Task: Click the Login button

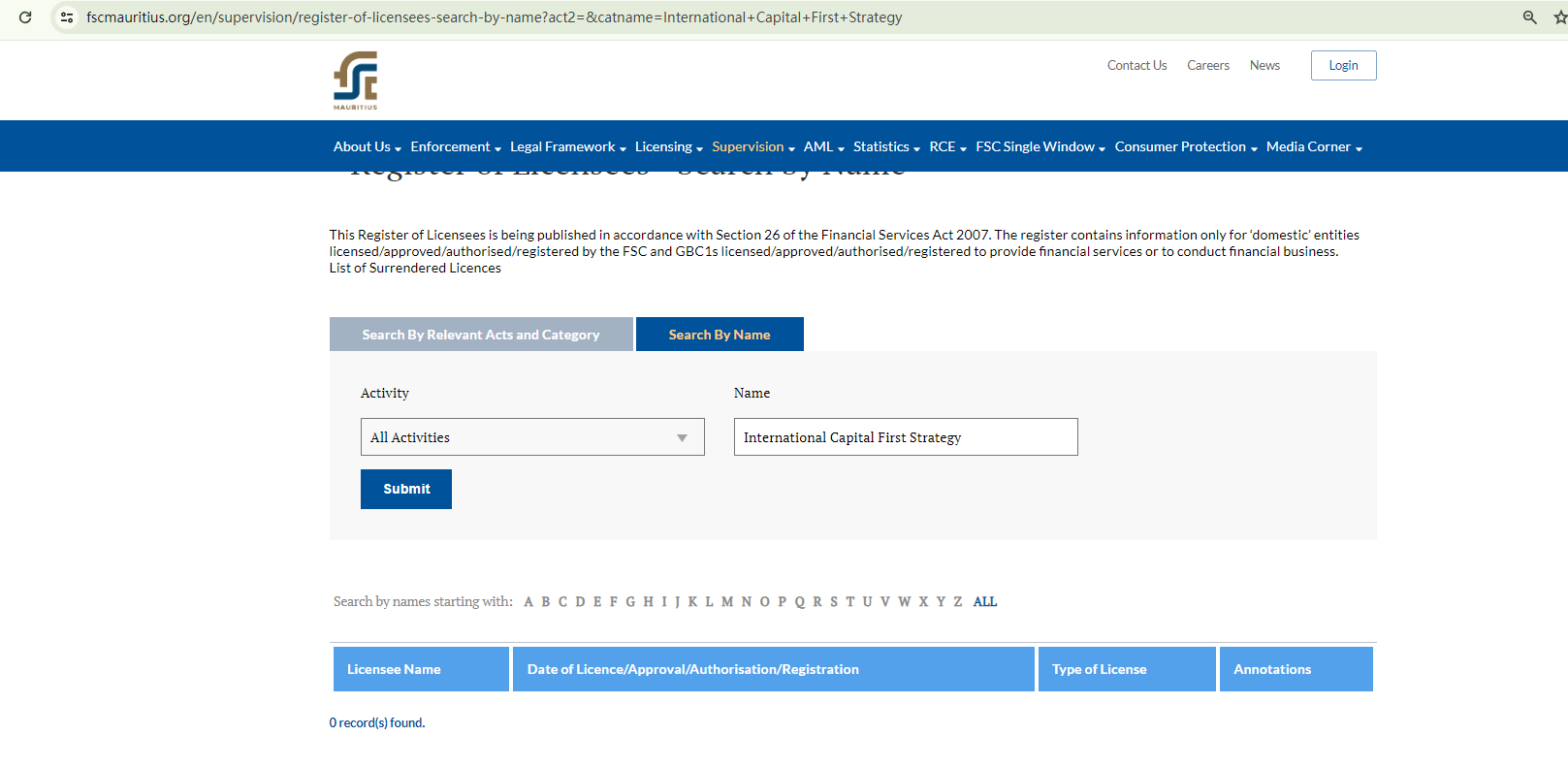Action: tap(1343, 65)
